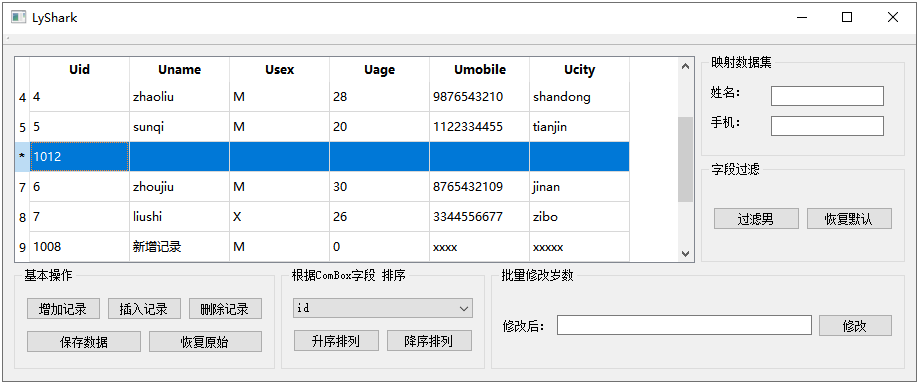
Task: Save data with the 保存数据 button
Action: point(84,342)
